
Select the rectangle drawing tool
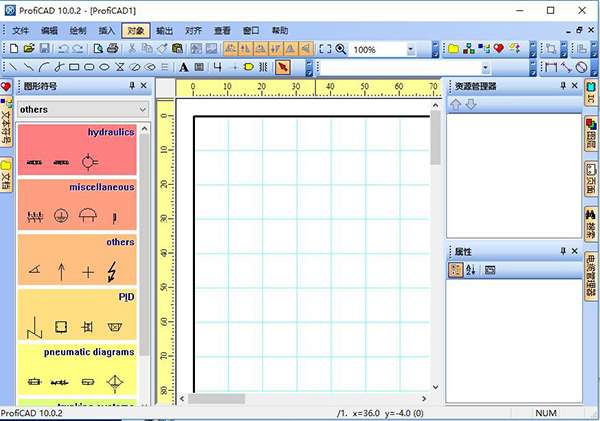(74, 67)
